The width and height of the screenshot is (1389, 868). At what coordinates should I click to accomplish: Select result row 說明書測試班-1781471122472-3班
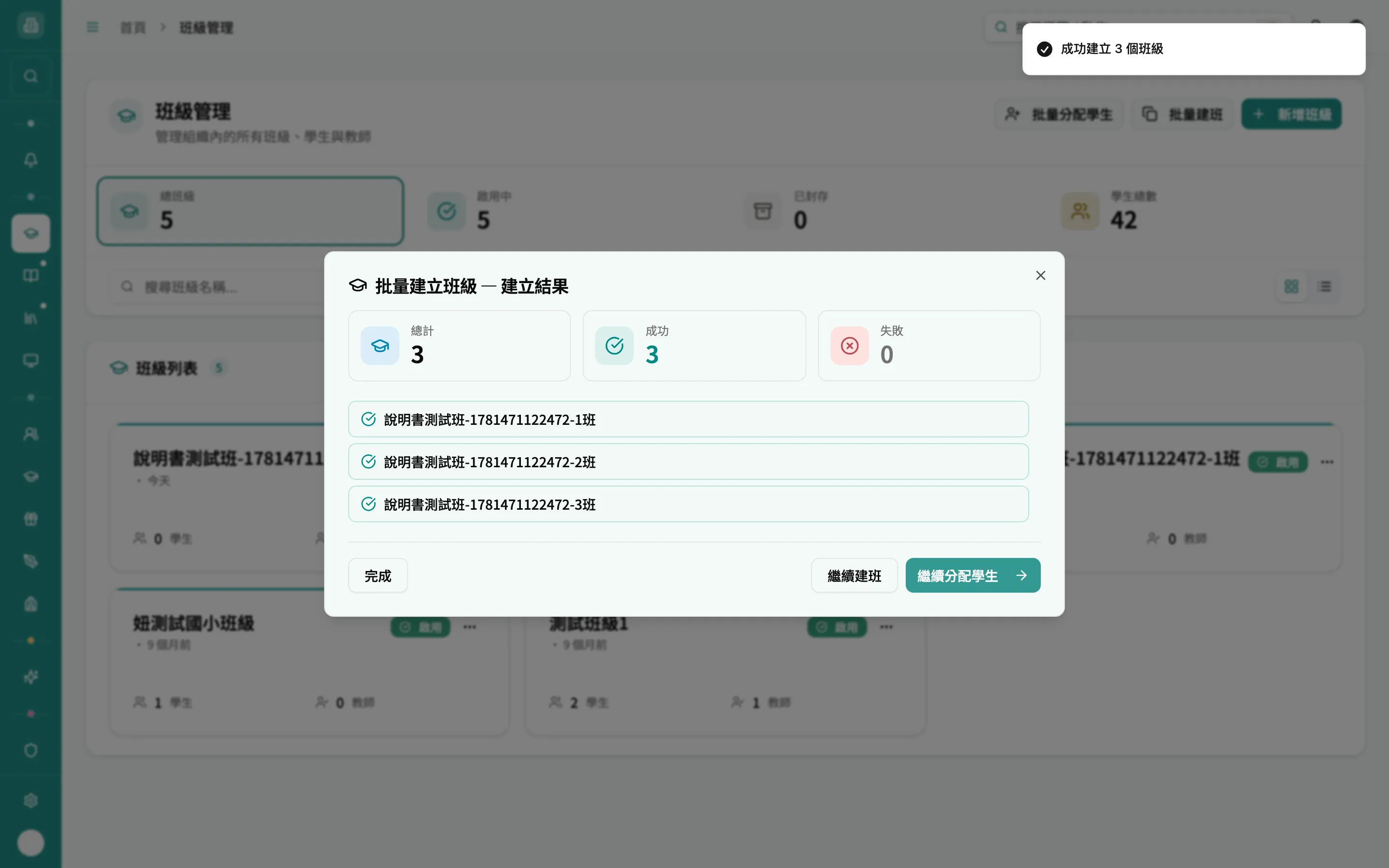click(x=688, y=504)
